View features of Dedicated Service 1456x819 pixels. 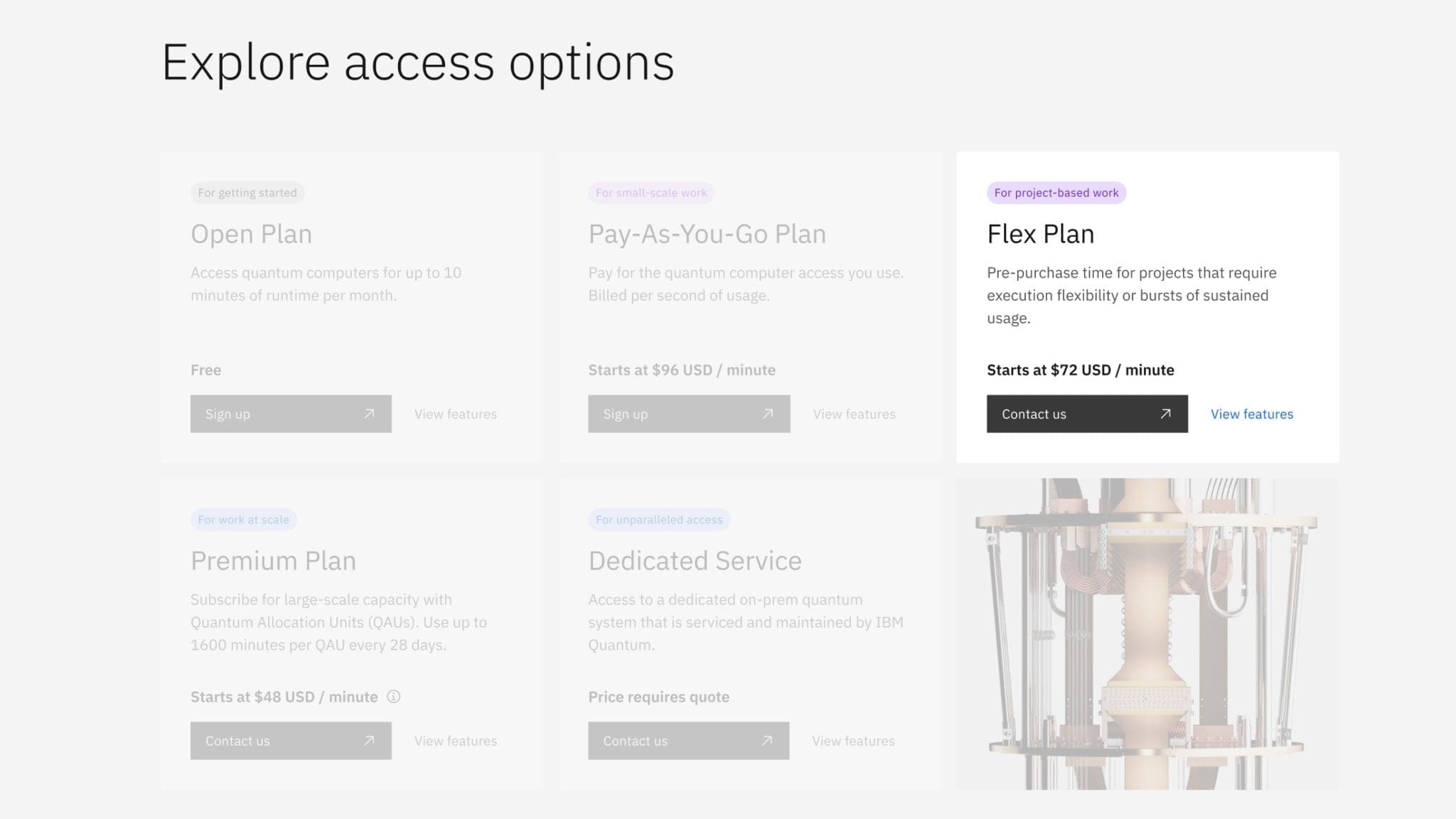click(852, 741)
